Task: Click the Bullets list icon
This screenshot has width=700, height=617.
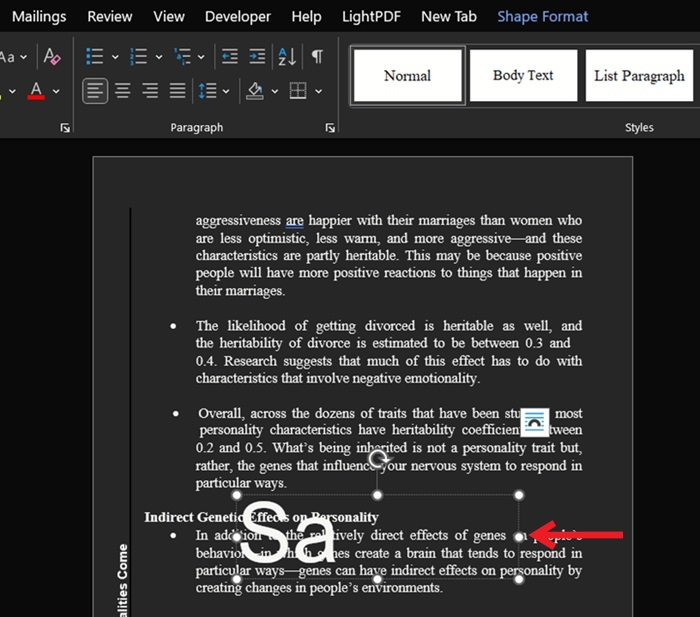Action: coord(95,57)
